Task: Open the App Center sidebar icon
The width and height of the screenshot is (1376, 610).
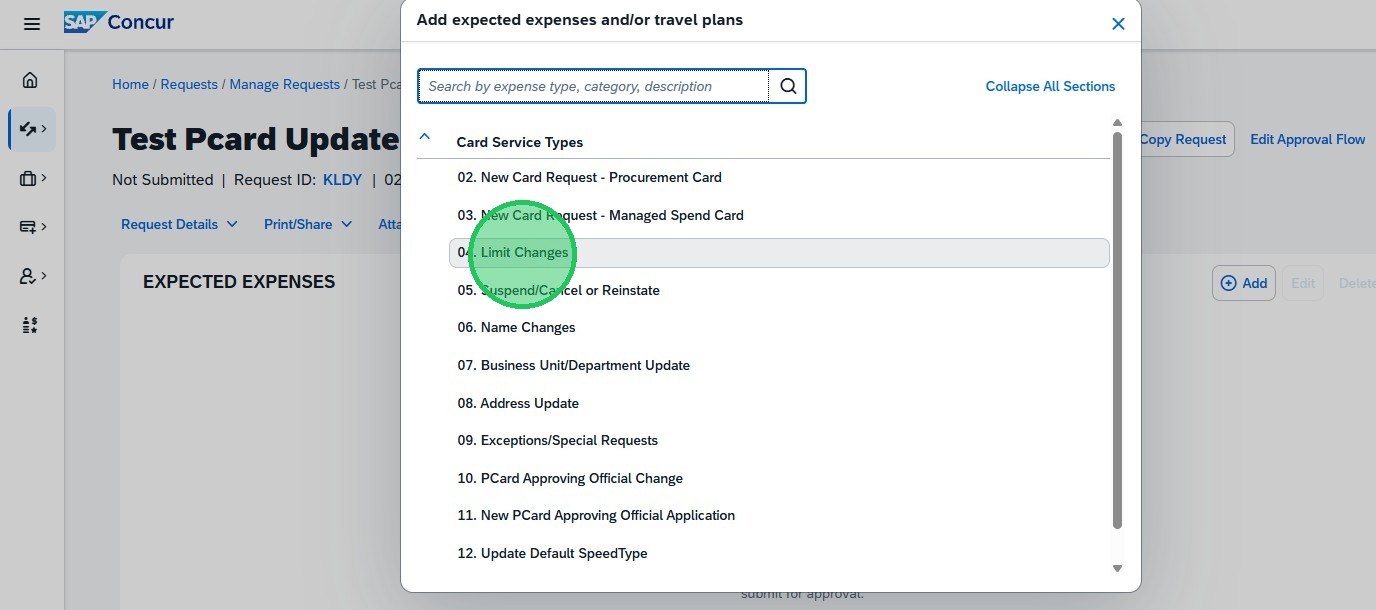Action: 30,325
